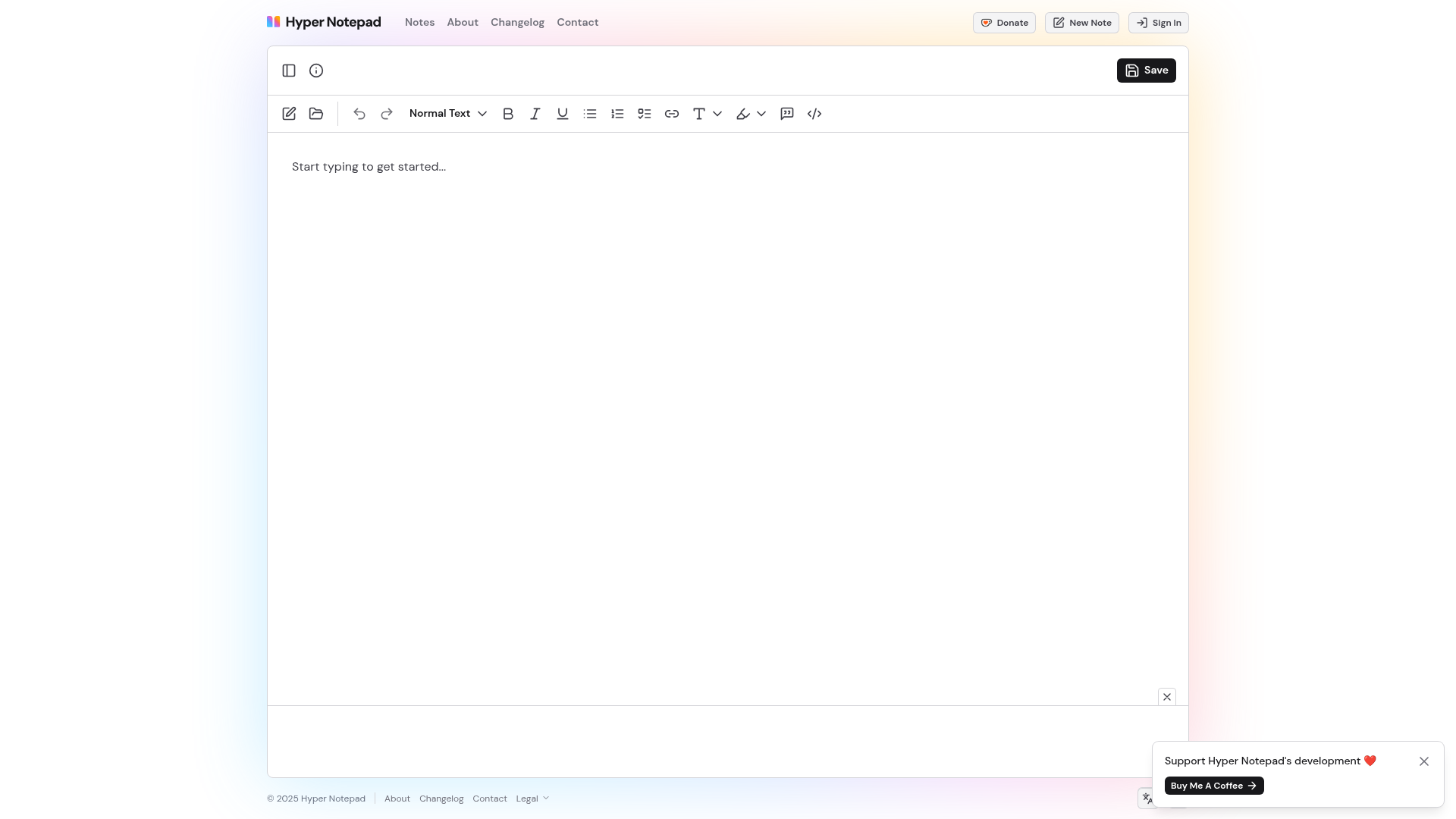Expand the text color options chevron

pos(717,114)
